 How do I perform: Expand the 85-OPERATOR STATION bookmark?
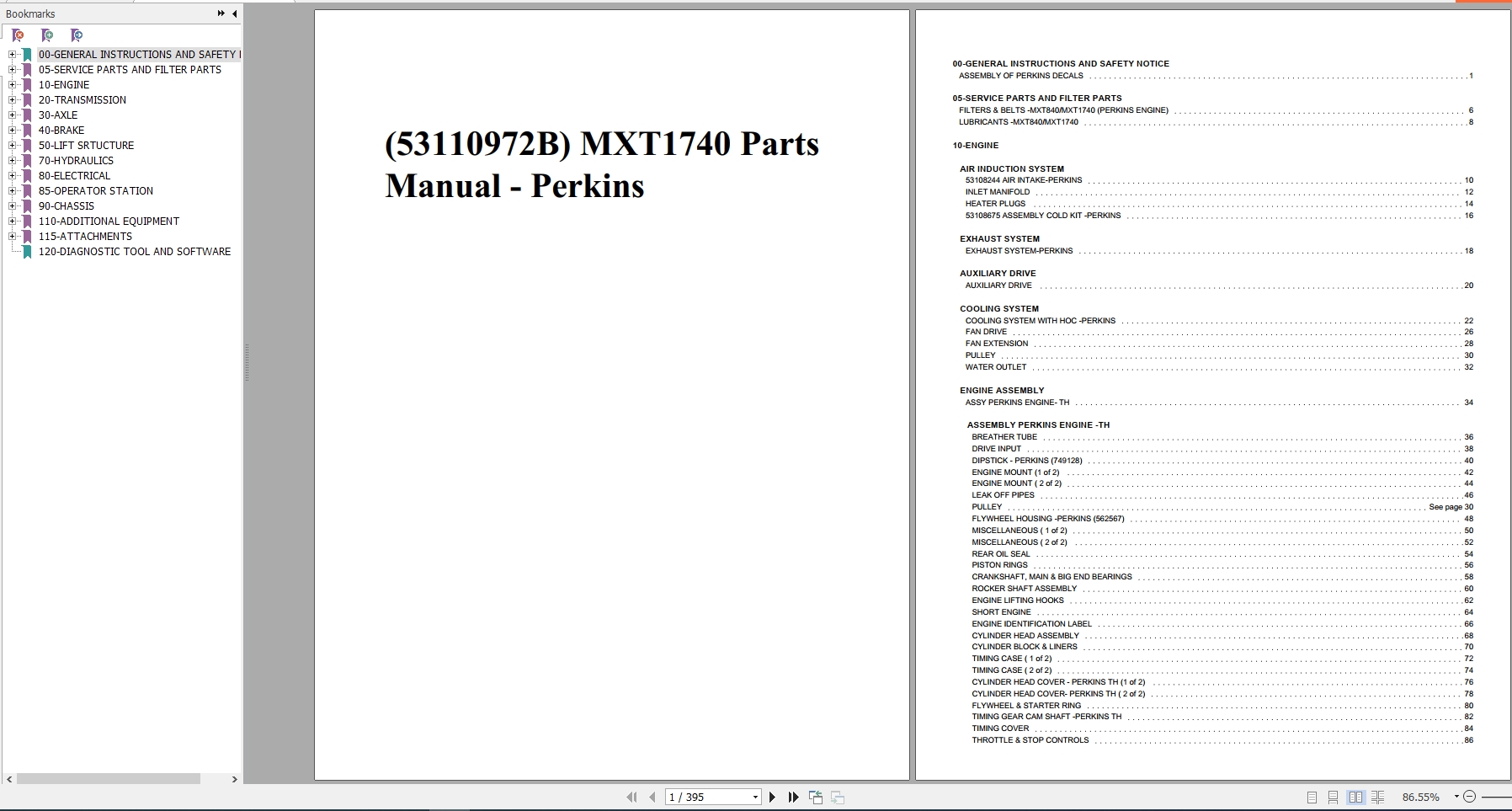[12, 191]
